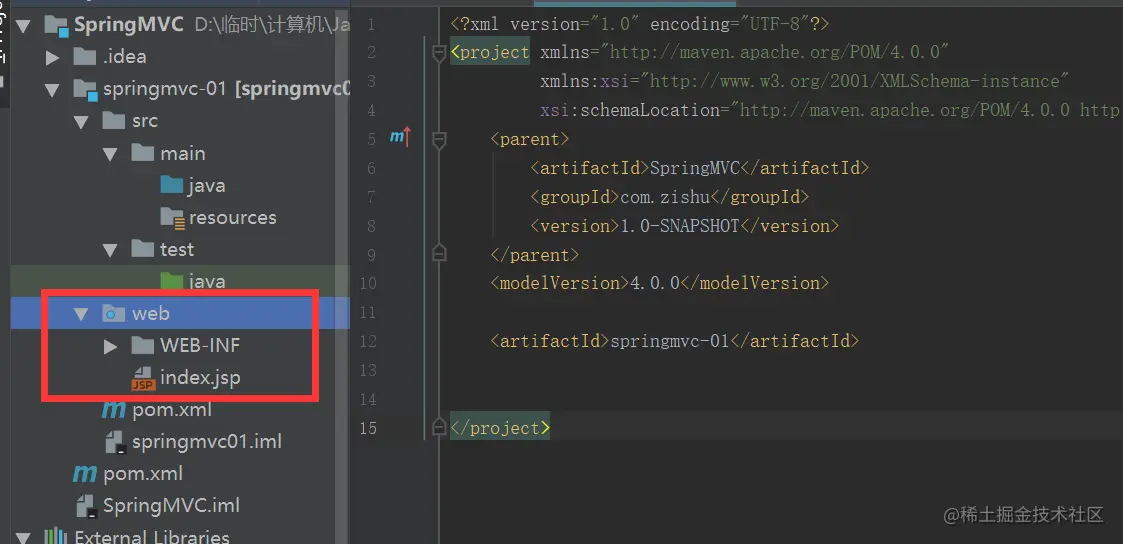Collapse the main folder arrow
Image resolution: width=1123 pixels, height=544 pixels.
tap(110, 154)
